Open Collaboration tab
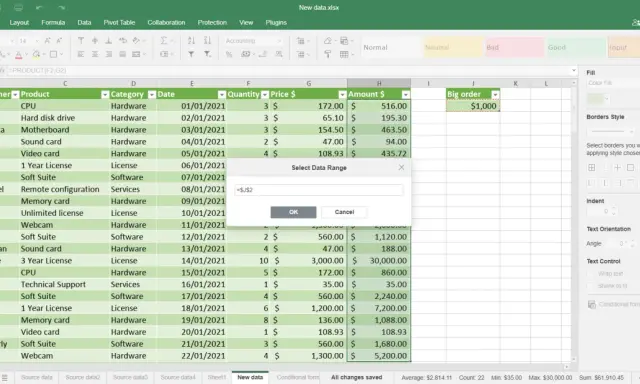This screenshot has height=384, width=640. [x=166, y=22]
